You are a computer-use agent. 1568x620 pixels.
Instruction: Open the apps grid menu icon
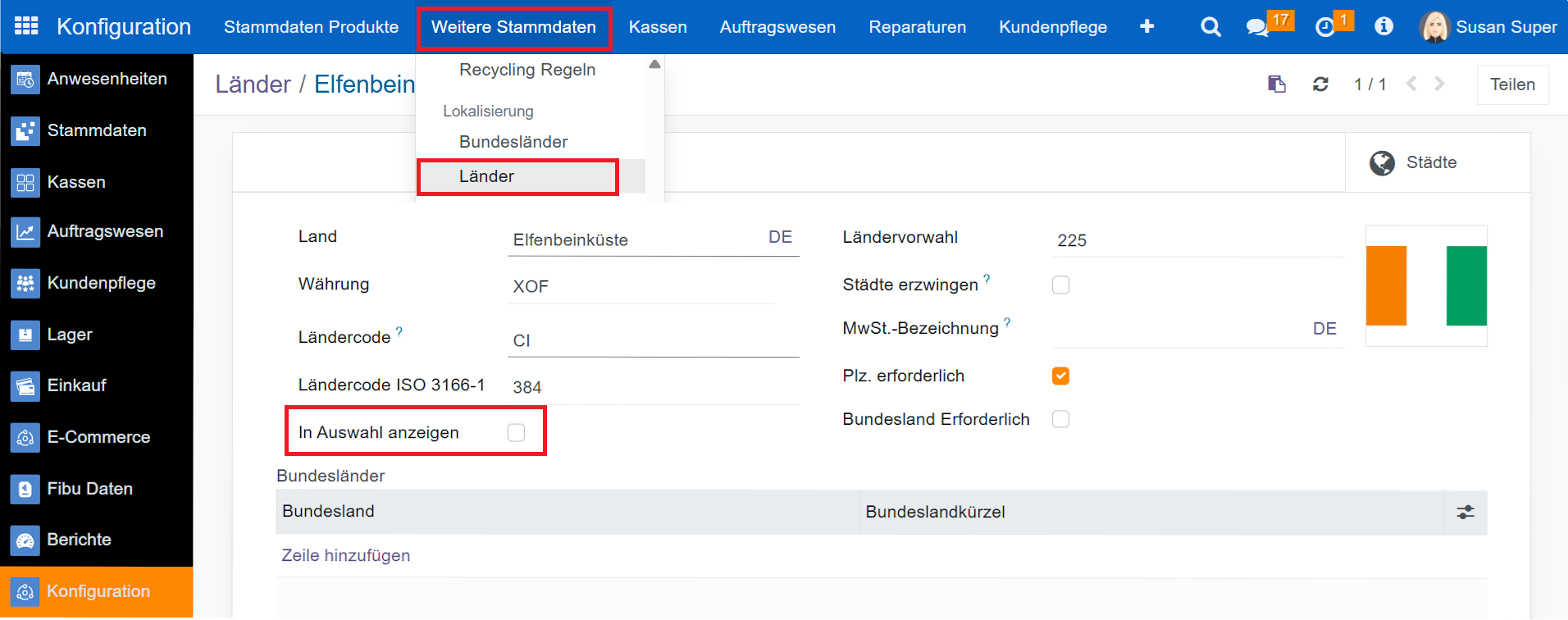[26, 26]
